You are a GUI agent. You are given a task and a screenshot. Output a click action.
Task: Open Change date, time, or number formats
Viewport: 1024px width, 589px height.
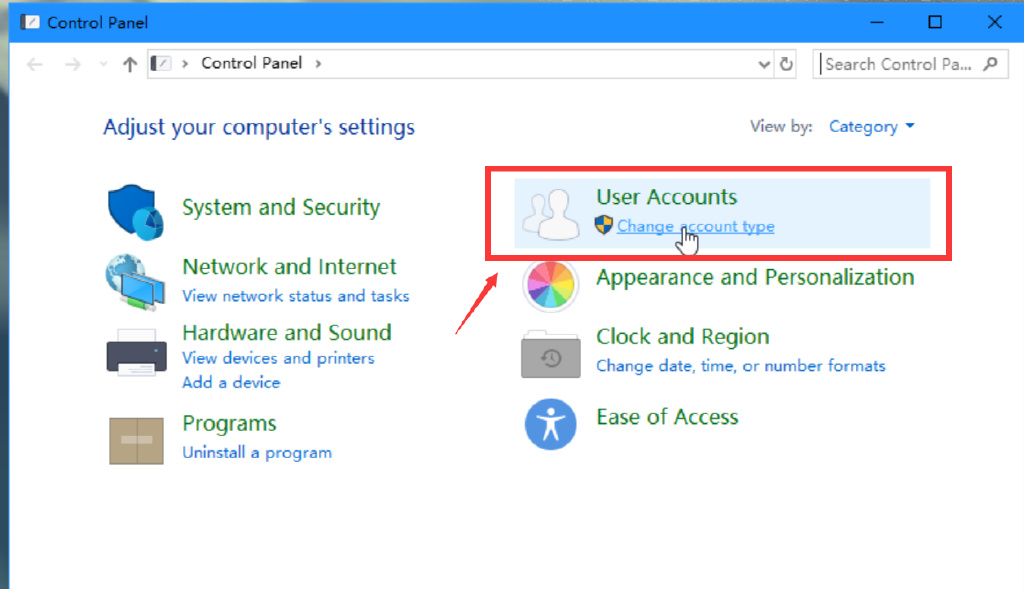click(740, 366)
